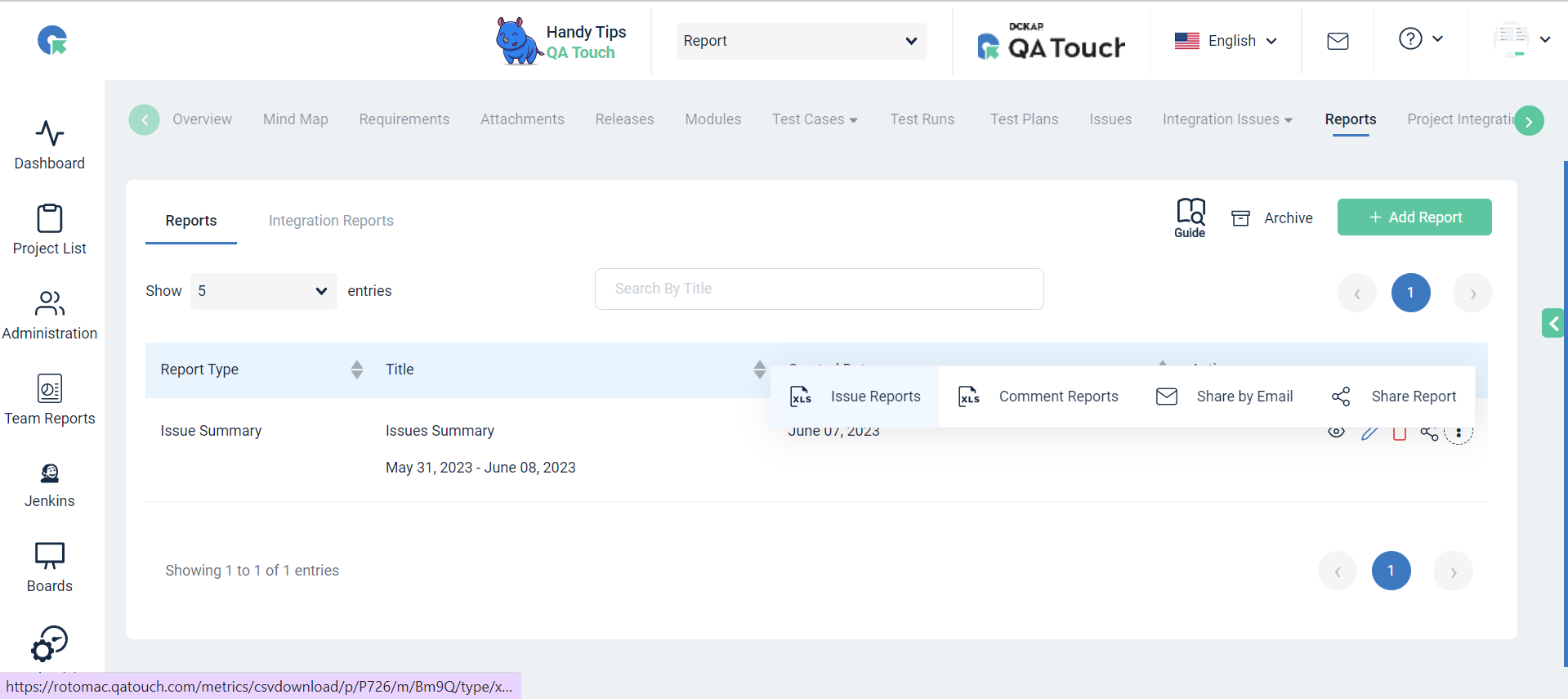
Task: Go to the Mind Map tab
Action: coord(295,119)
